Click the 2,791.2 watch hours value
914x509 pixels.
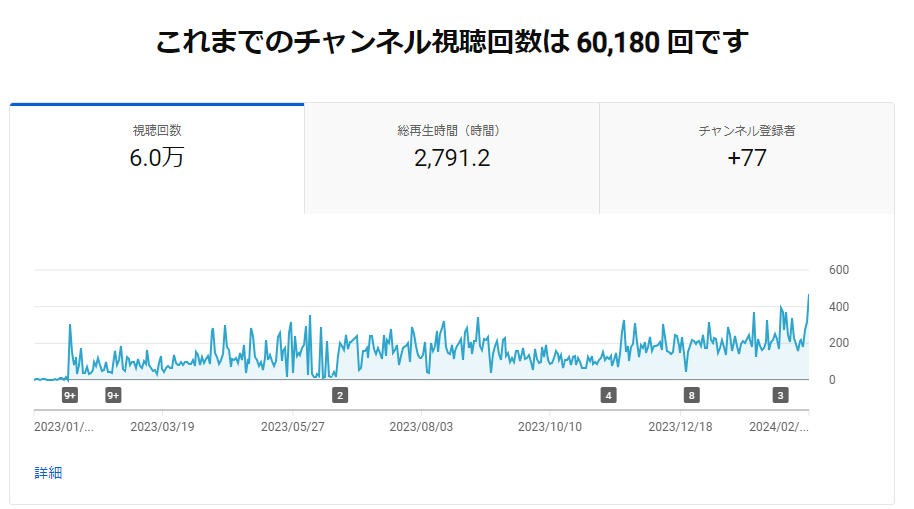452,158
